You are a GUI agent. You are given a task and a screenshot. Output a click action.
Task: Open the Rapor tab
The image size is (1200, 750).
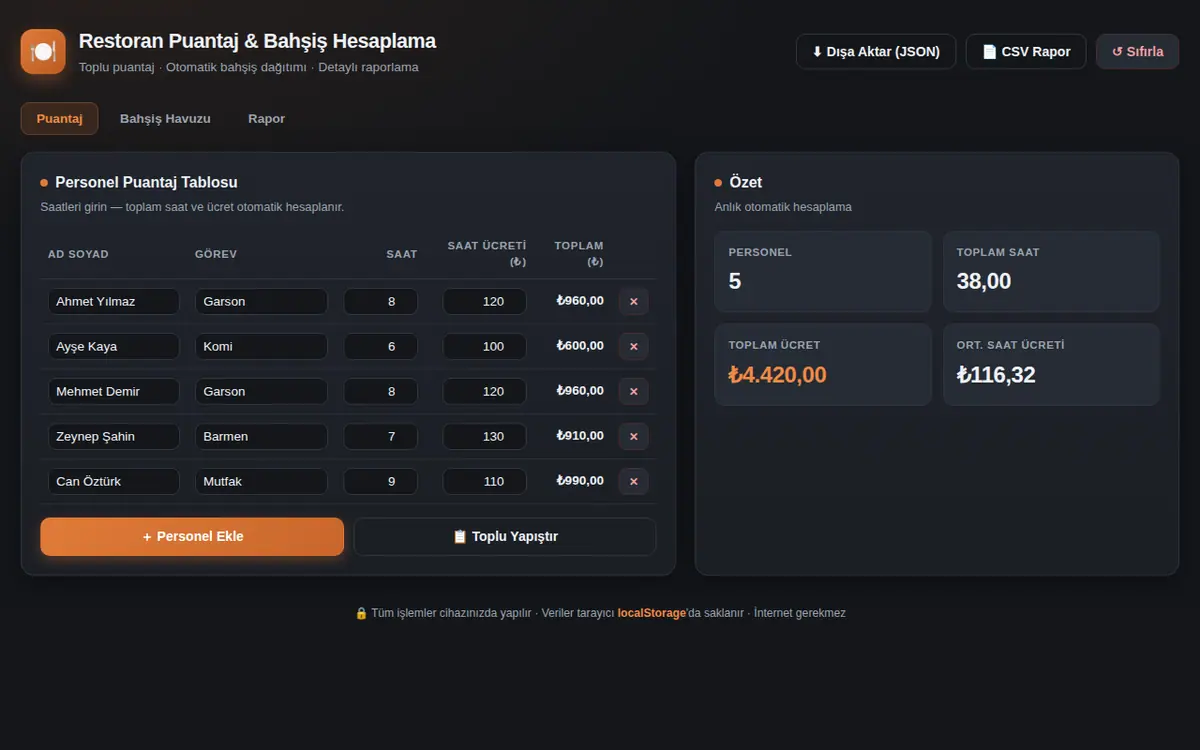coord(267,118)
